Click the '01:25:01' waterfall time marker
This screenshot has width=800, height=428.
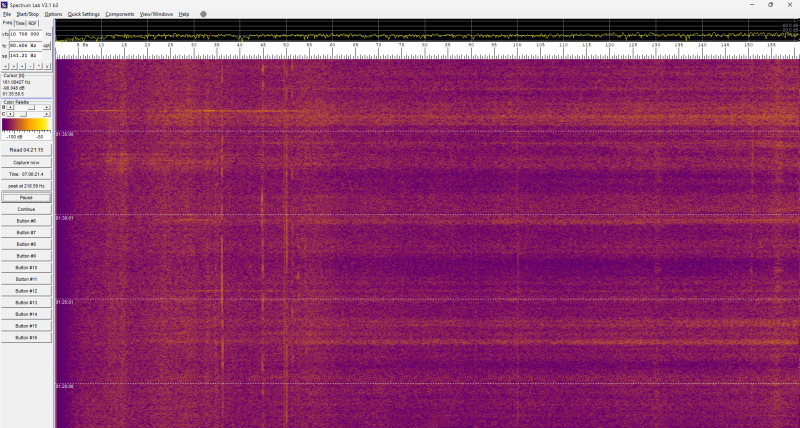tap(65, 303)
